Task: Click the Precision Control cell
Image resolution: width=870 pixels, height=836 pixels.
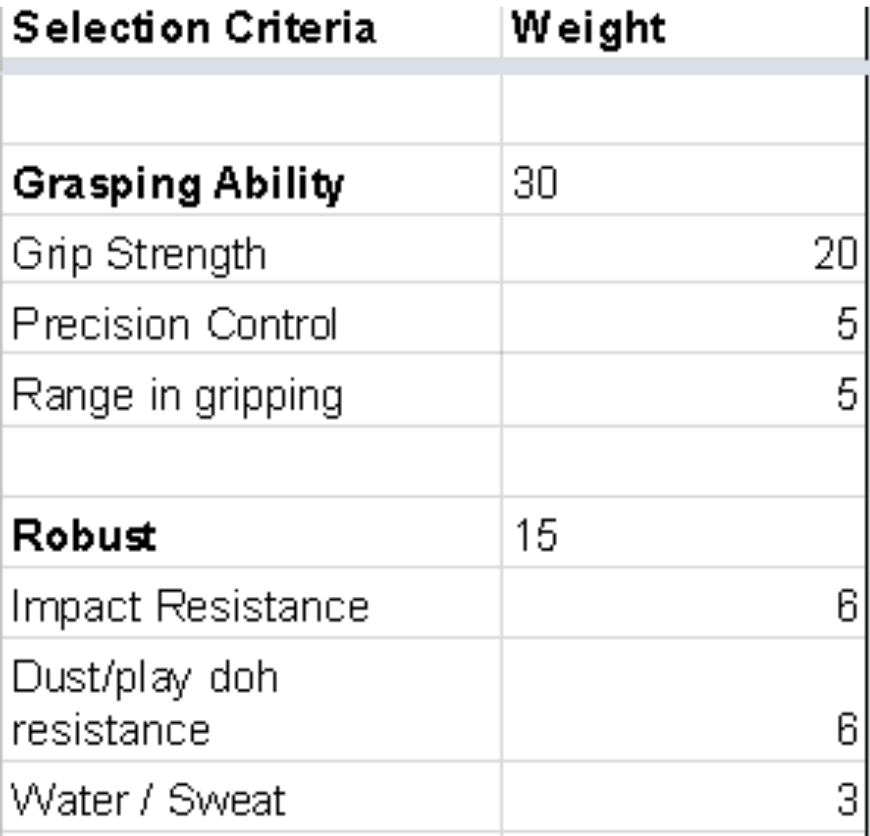Action: click(251, 318)
